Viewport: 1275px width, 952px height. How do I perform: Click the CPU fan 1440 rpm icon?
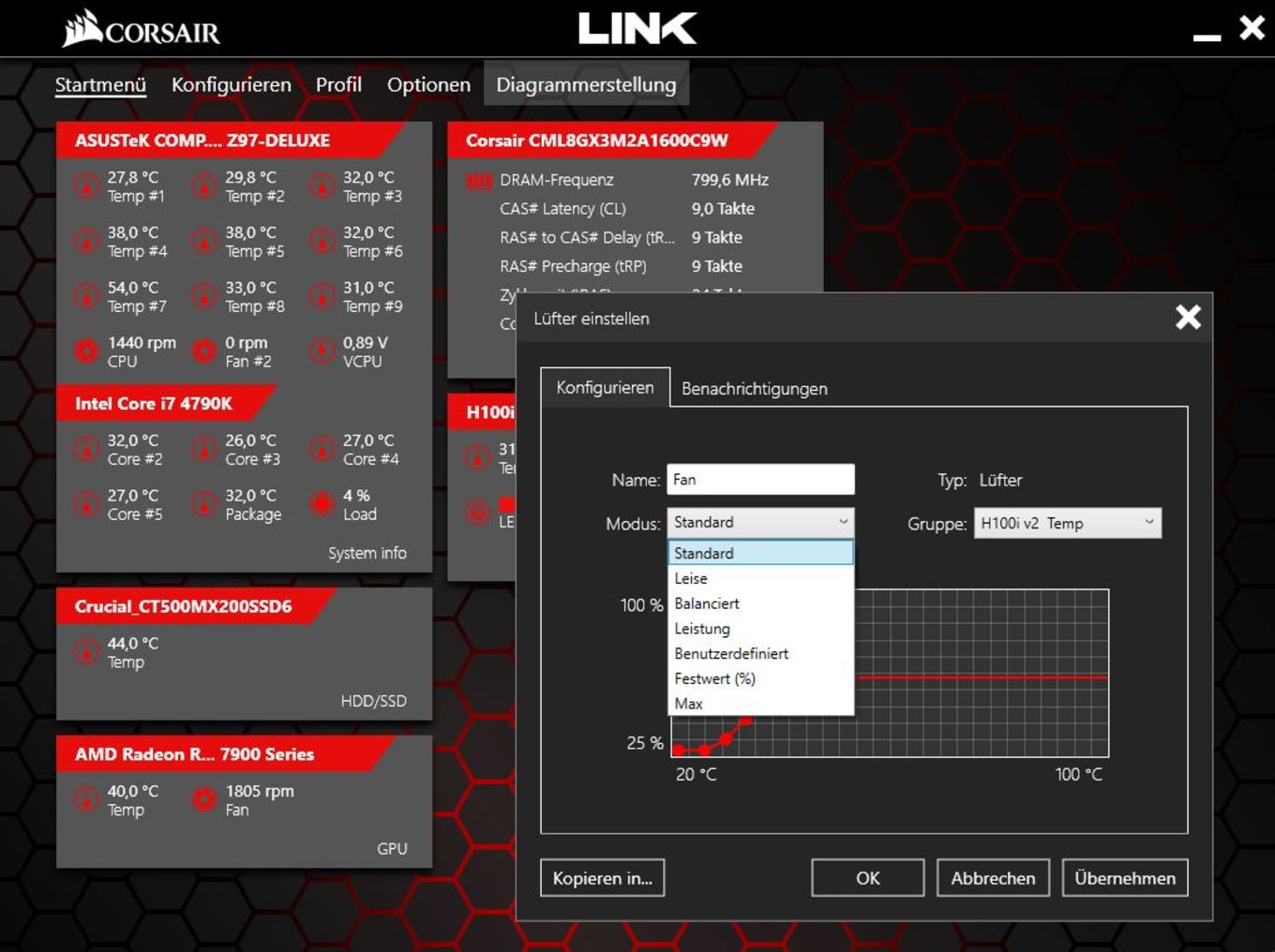[x=86, y=351]
